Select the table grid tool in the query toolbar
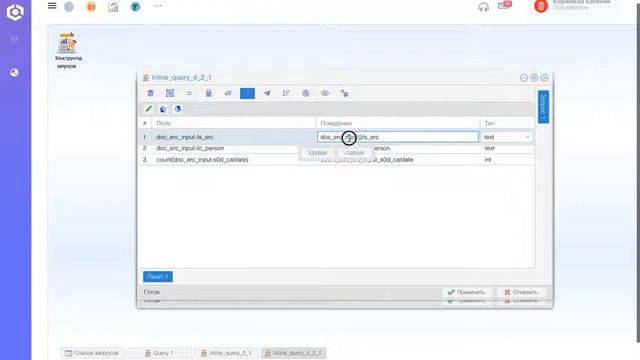 point(170,93)
